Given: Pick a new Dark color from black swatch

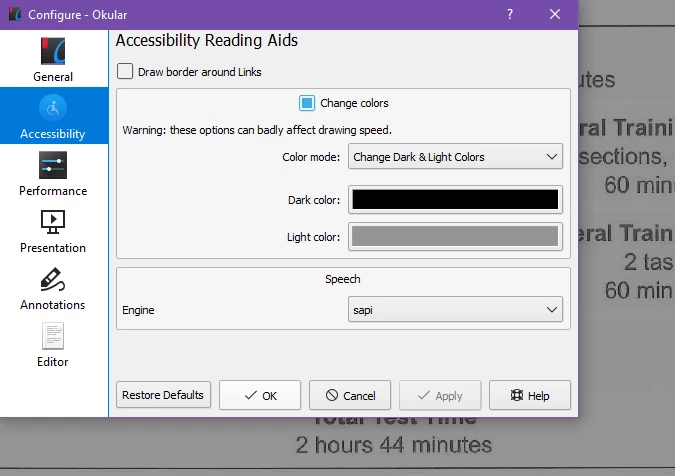Looking at the screenshot, I should 455,199.
